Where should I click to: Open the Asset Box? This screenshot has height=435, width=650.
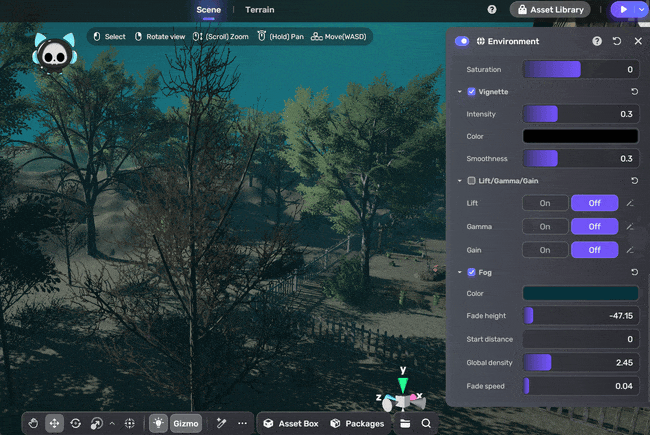[290, 423]
